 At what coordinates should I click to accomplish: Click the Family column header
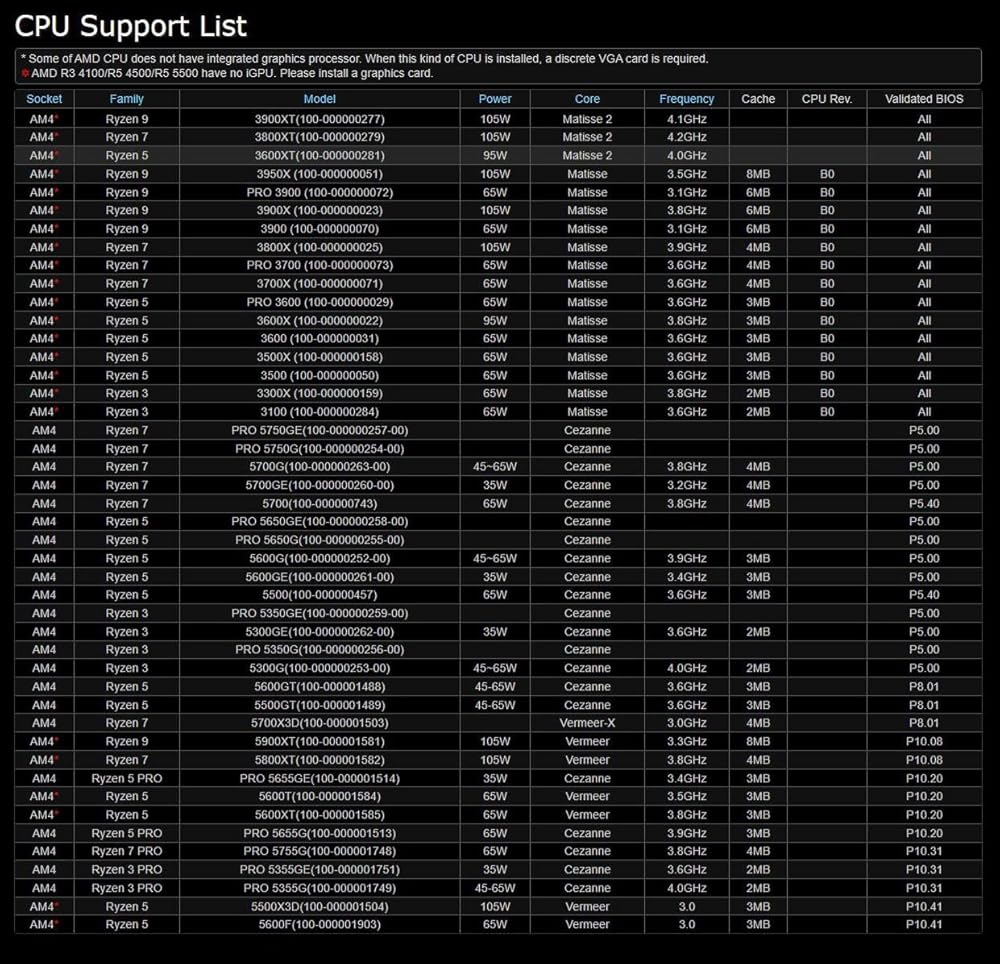[126, 99]
